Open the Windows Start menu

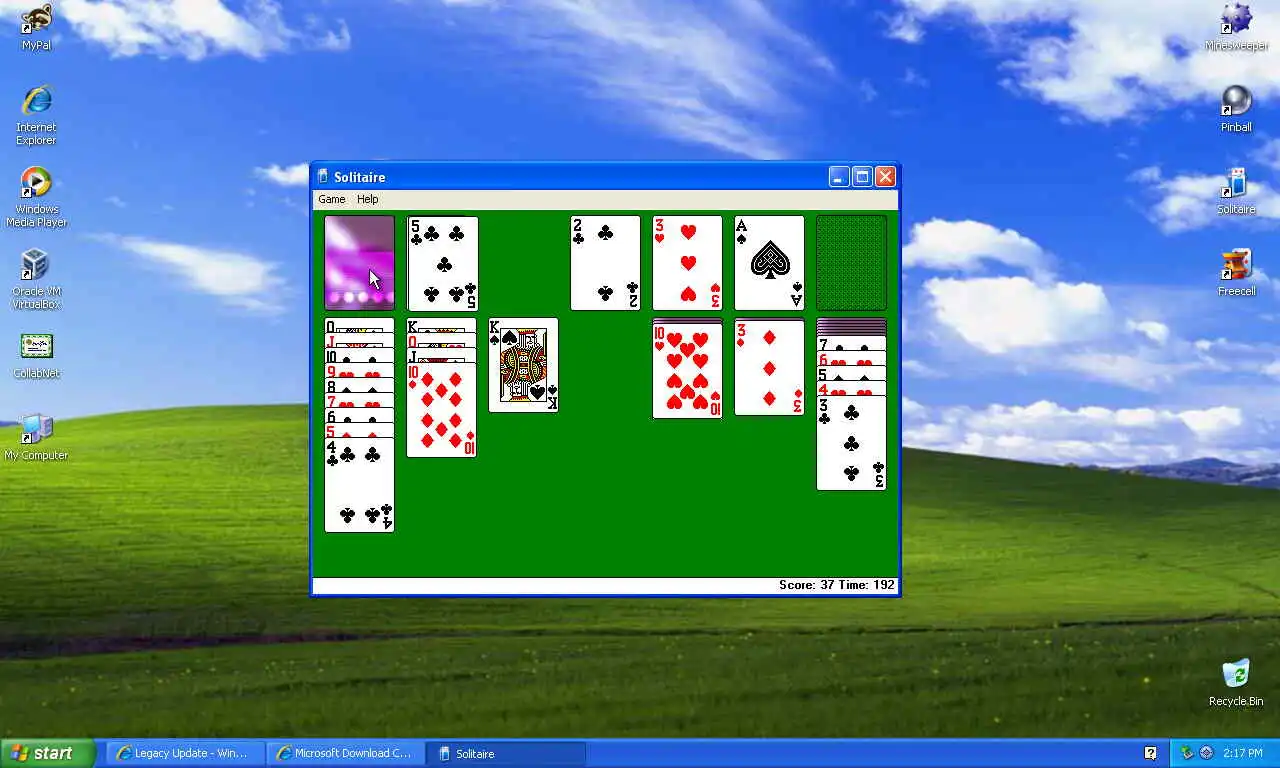point(47,753)
